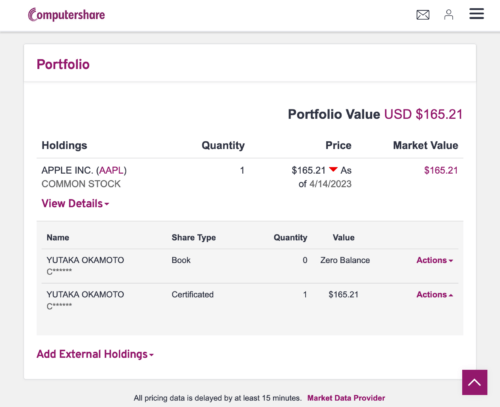Click the APPLE INC. holding name

click(x=84, y=170)
